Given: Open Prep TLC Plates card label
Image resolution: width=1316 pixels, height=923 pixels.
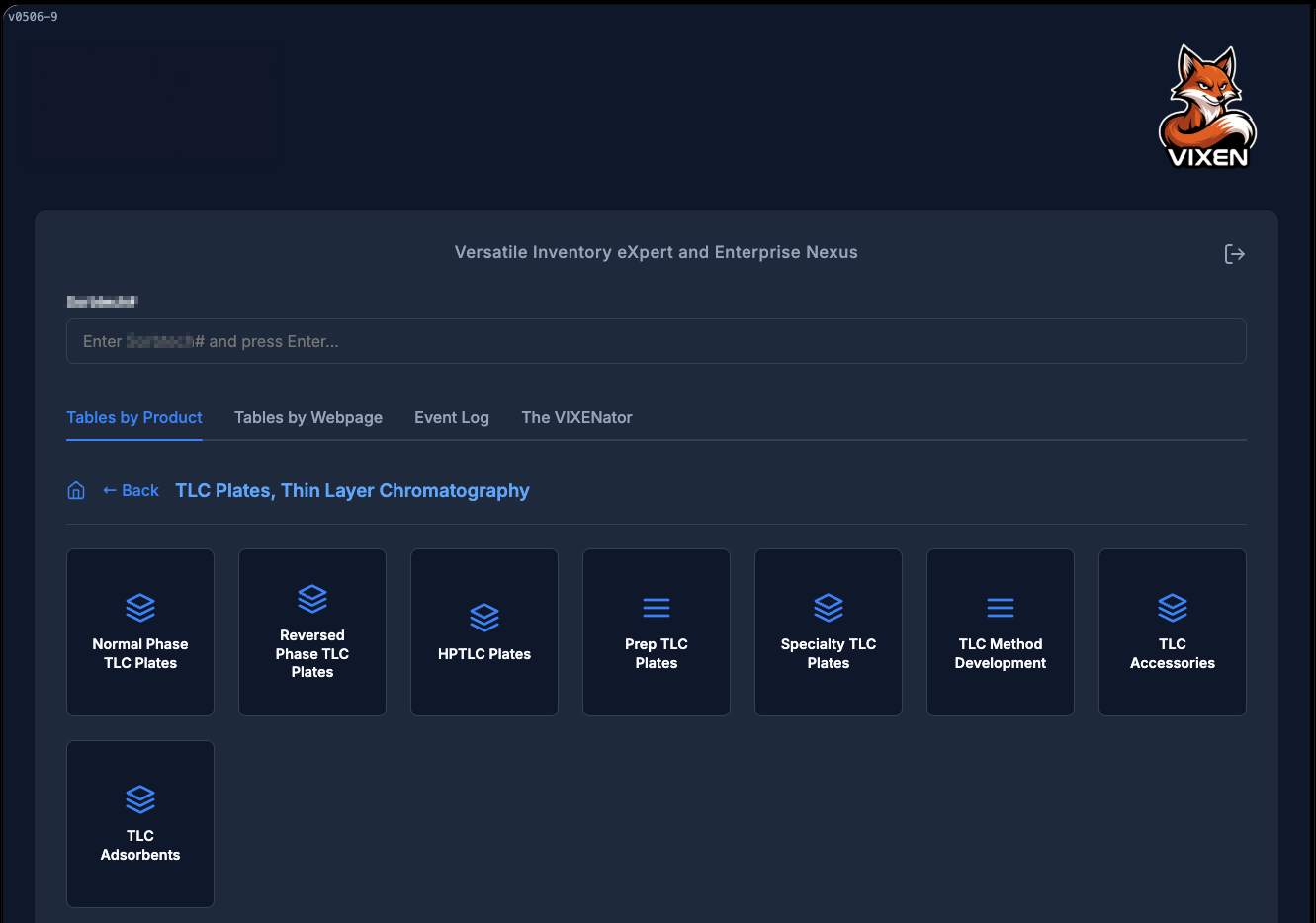Looking at the screenshot, I should tap(657, 653).
